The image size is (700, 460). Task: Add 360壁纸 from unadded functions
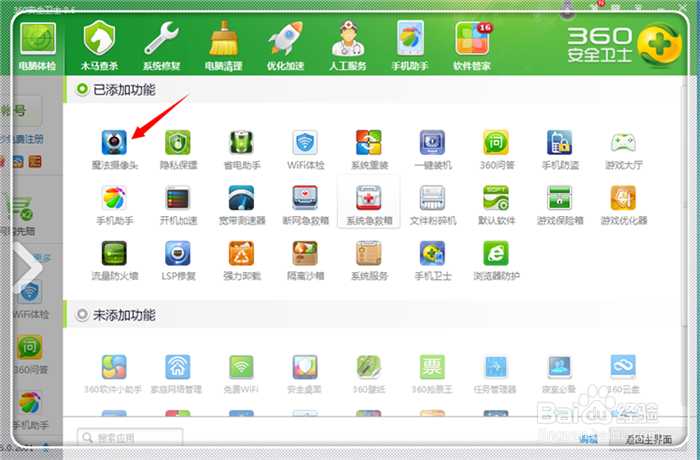click(368, 374)
